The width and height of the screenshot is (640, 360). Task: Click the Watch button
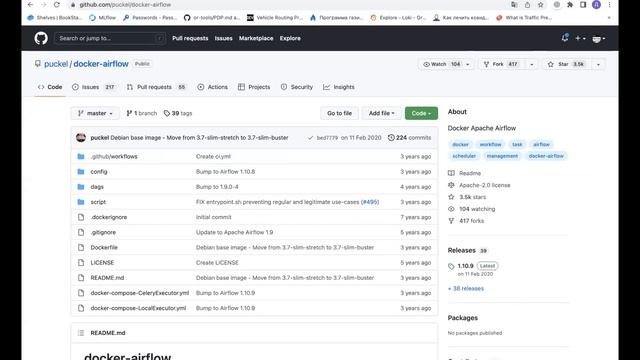point(441,64)
